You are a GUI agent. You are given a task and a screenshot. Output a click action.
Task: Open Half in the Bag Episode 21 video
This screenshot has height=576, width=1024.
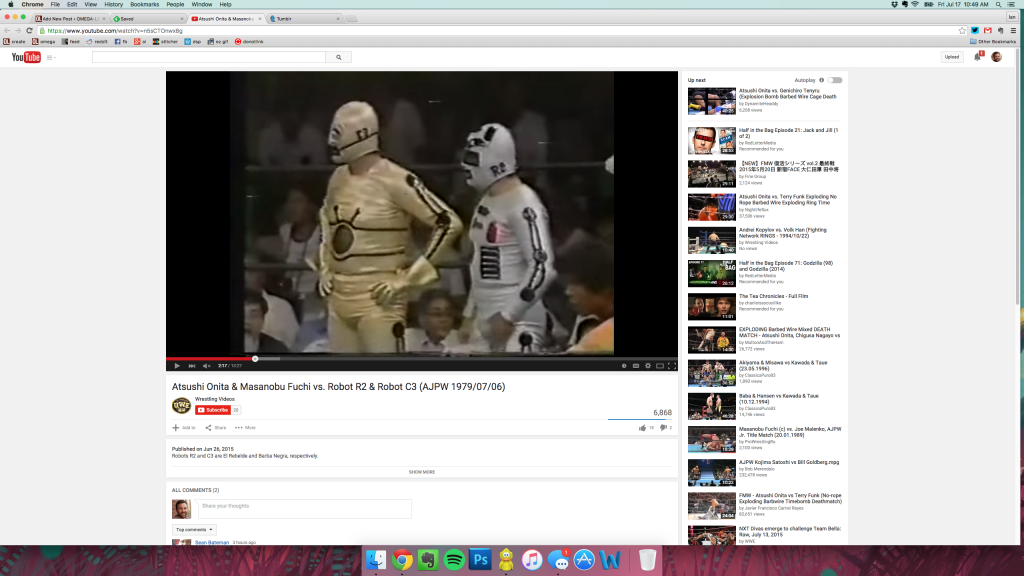[788, 133]
